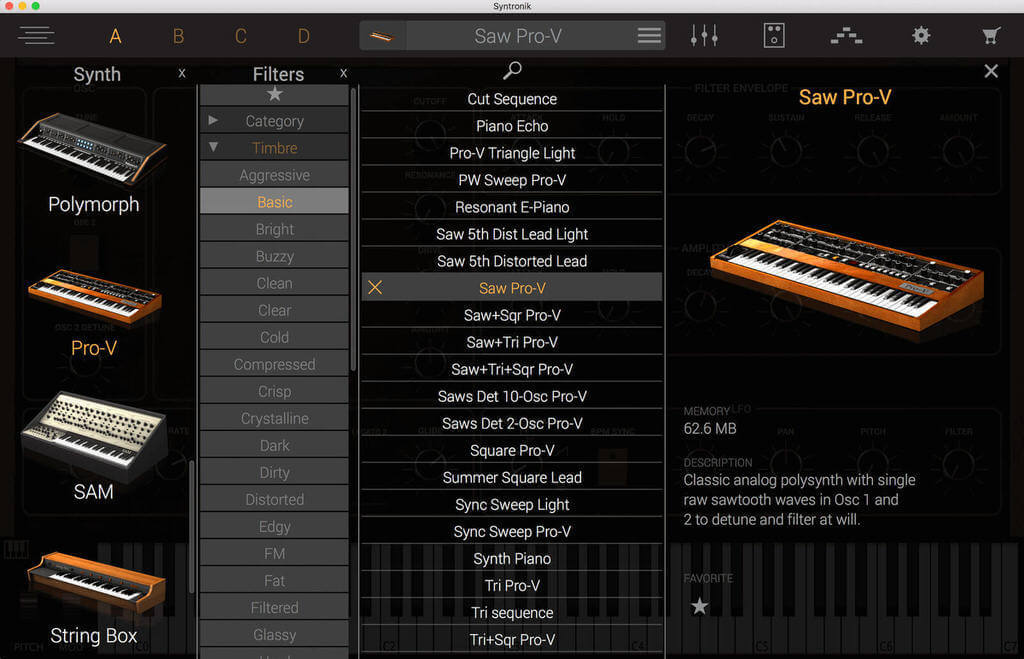This screenshot has height=659, width=1024.
Task: Deselect Saw Pro-V with its X icon
Action: (x=375, y=287)
